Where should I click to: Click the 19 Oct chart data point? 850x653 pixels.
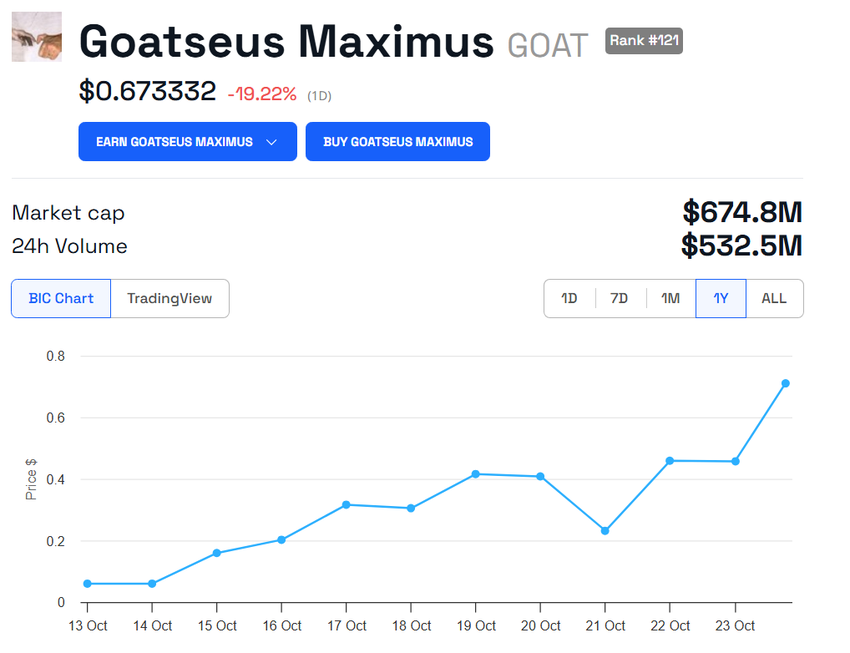pos(475,474)
